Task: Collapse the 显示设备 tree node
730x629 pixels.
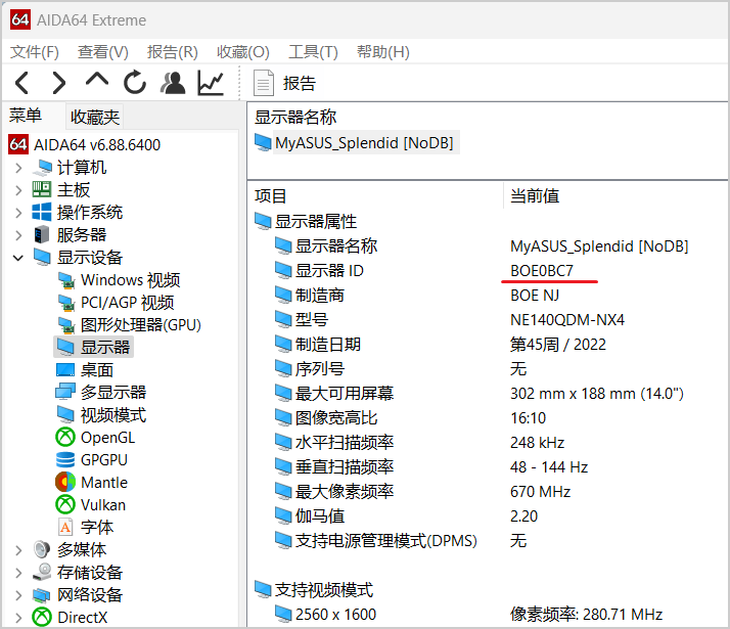Action: point(18,257)
